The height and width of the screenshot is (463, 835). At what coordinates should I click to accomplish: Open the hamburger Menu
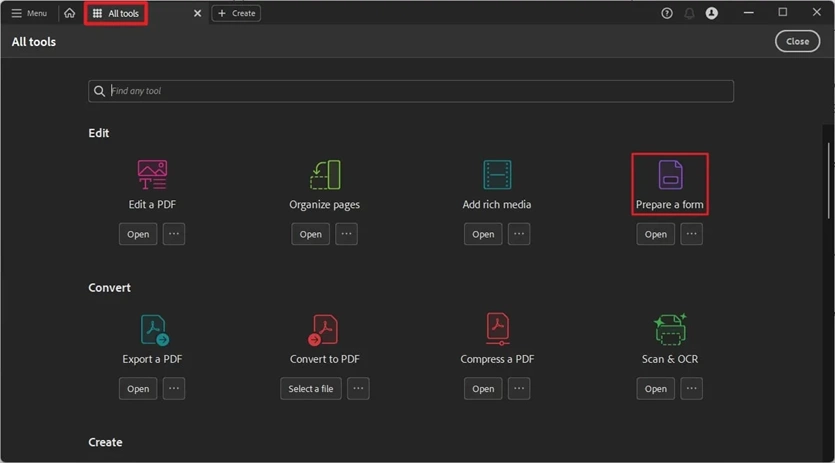coord(29,13)
